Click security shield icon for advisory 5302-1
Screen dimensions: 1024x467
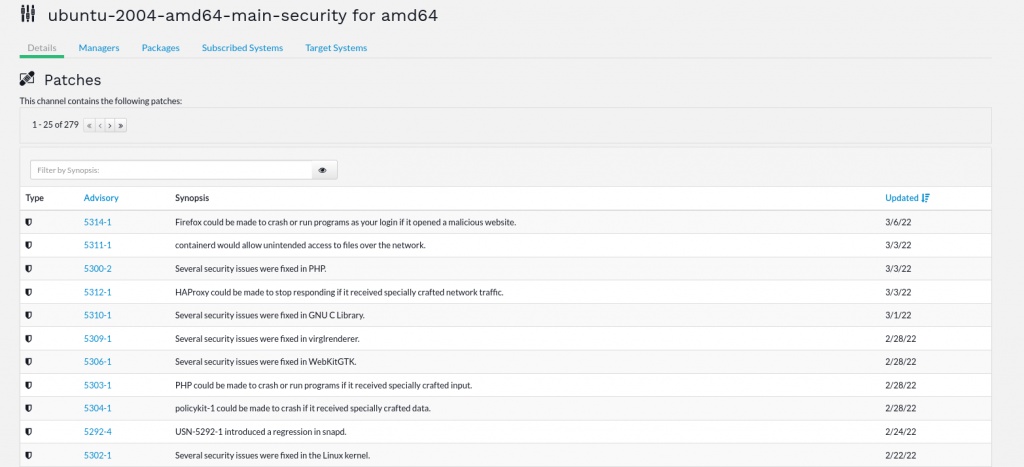(29, 455)
